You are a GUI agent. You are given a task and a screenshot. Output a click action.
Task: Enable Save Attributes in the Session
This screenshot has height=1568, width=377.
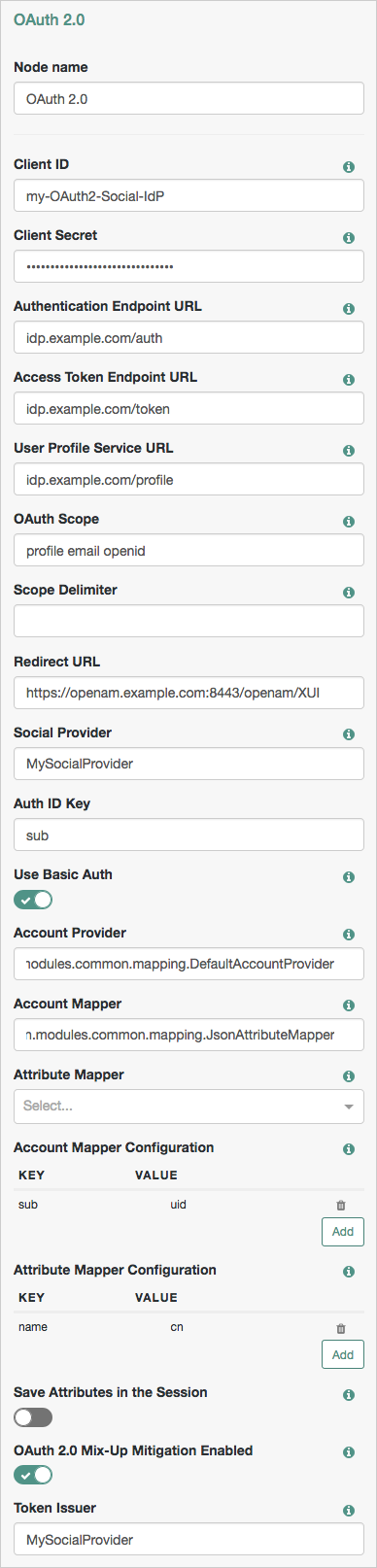[33, 1417]
